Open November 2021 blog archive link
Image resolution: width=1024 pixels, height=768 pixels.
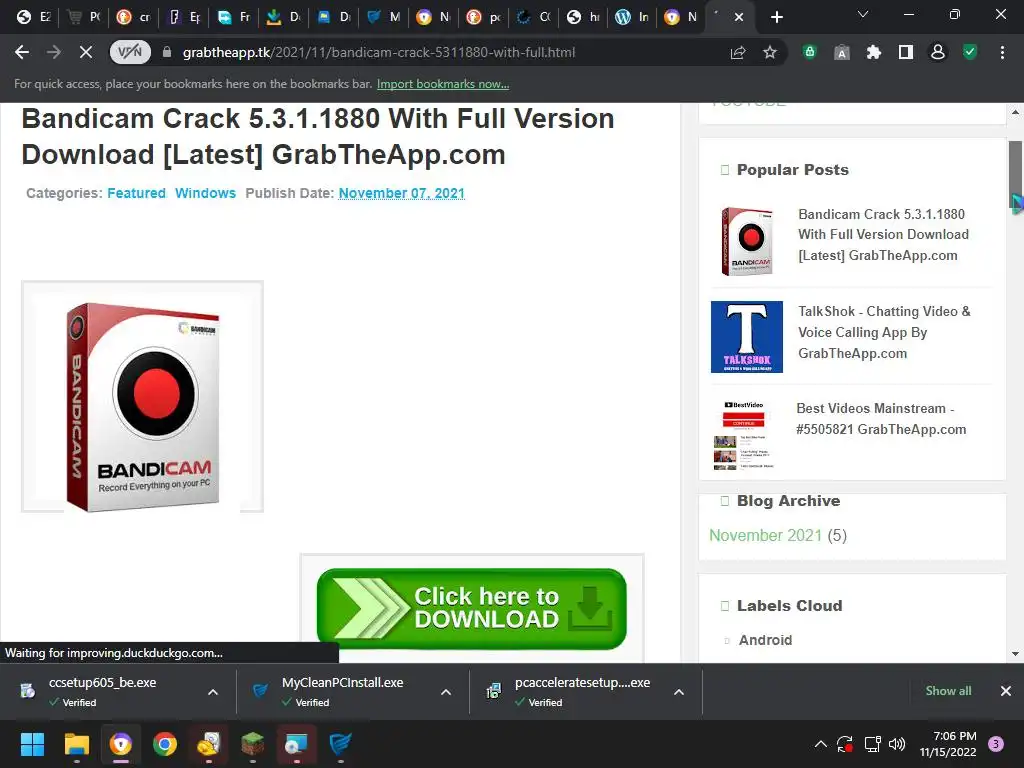[765, 536]
